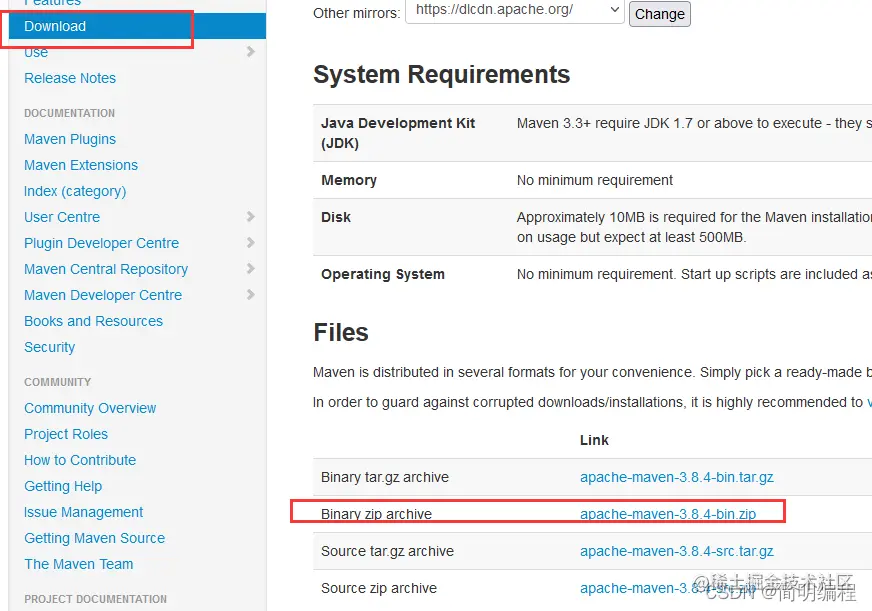Image resolution: width=872 pixels, height=611 pixels.
Task: Download apache-maven-3.8.4-bin.zip
Action: coord(668,514)
